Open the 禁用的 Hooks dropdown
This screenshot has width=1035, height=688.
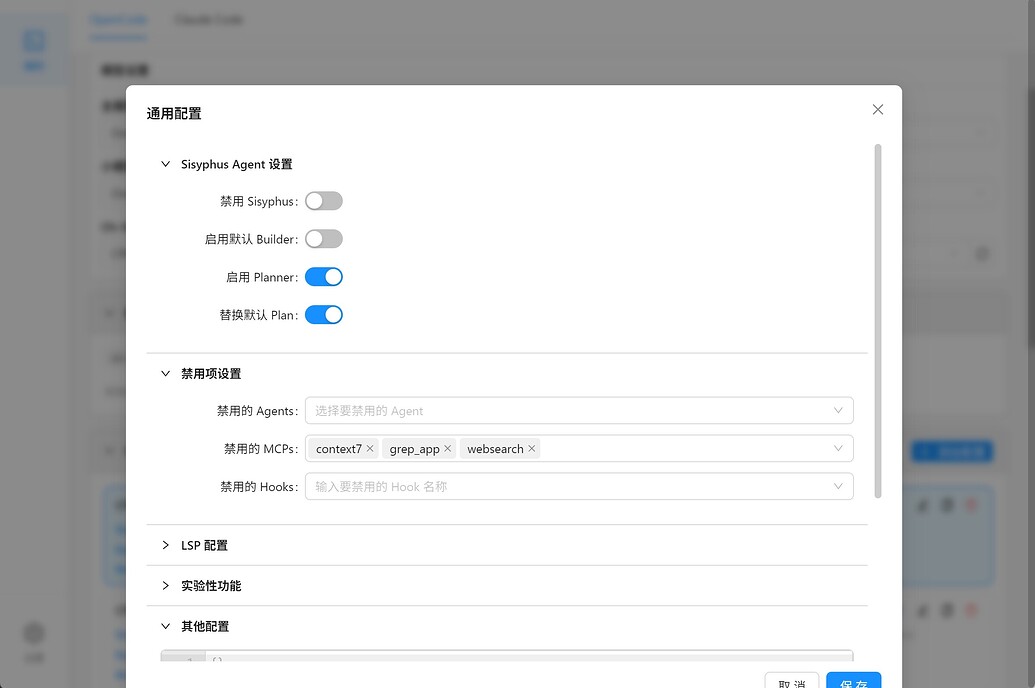[x=579, y=487]
